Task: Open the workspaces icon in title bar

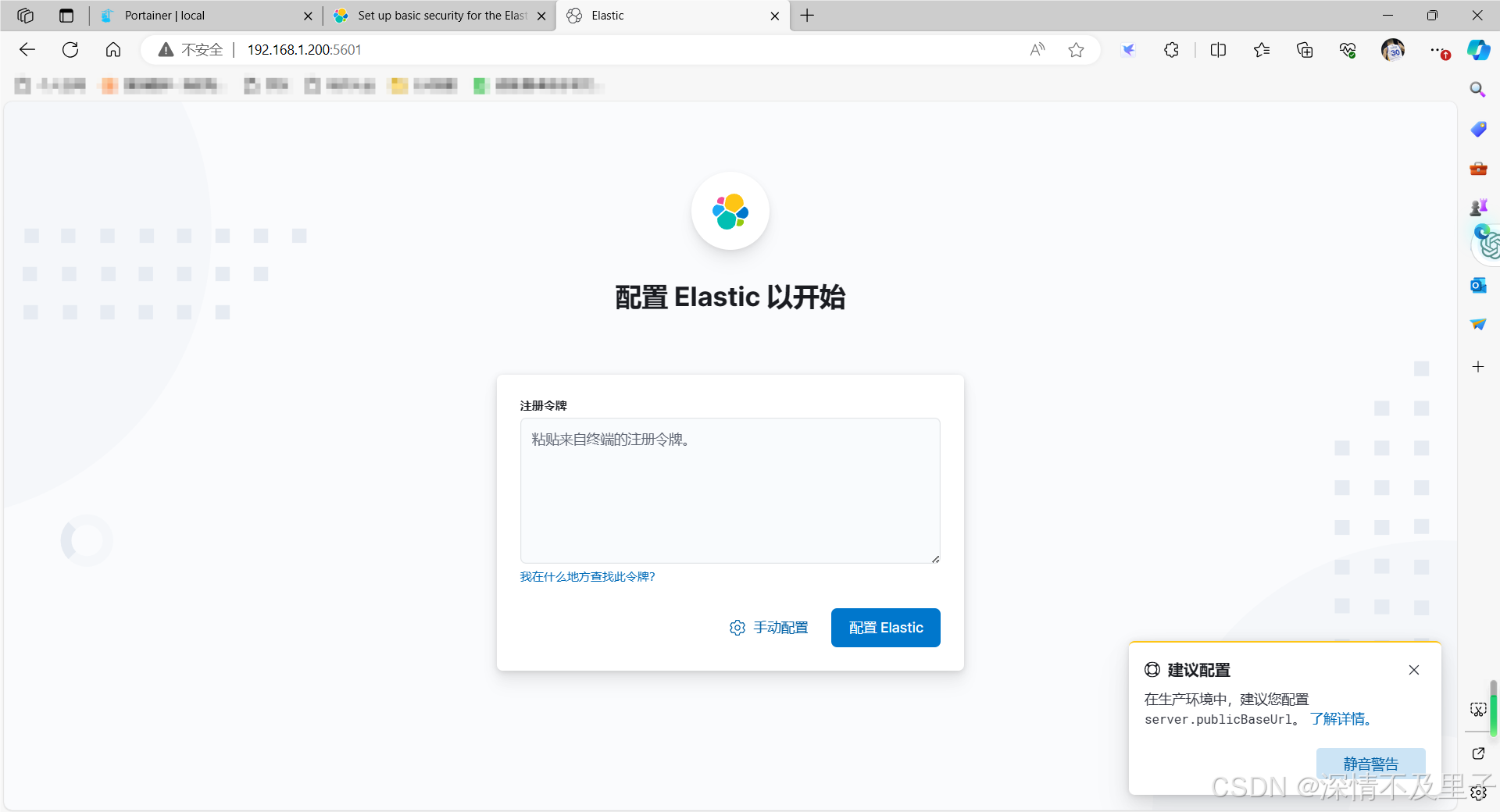Action: coord(25,16)
